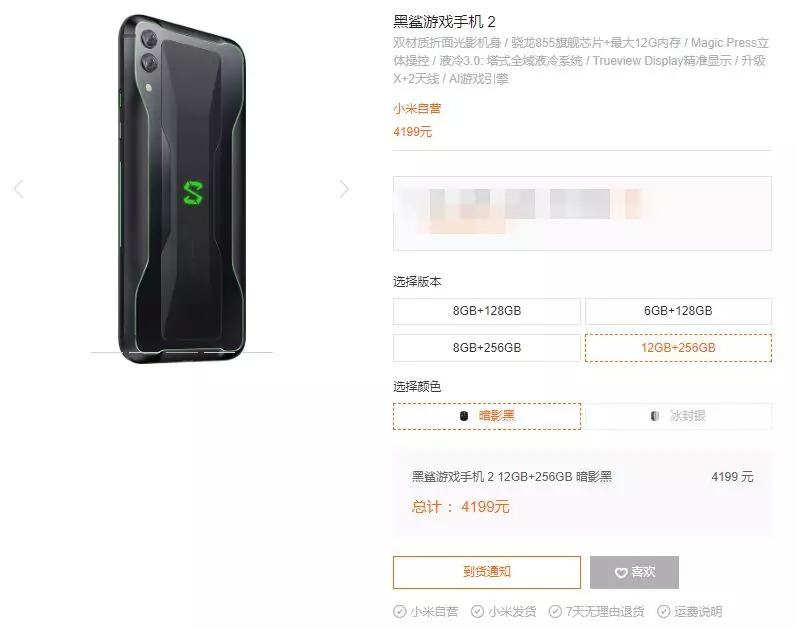The image size is (797, 629).
Task: Click checkmark icon beside 小米发货
Action: click(x=477, y=611)
